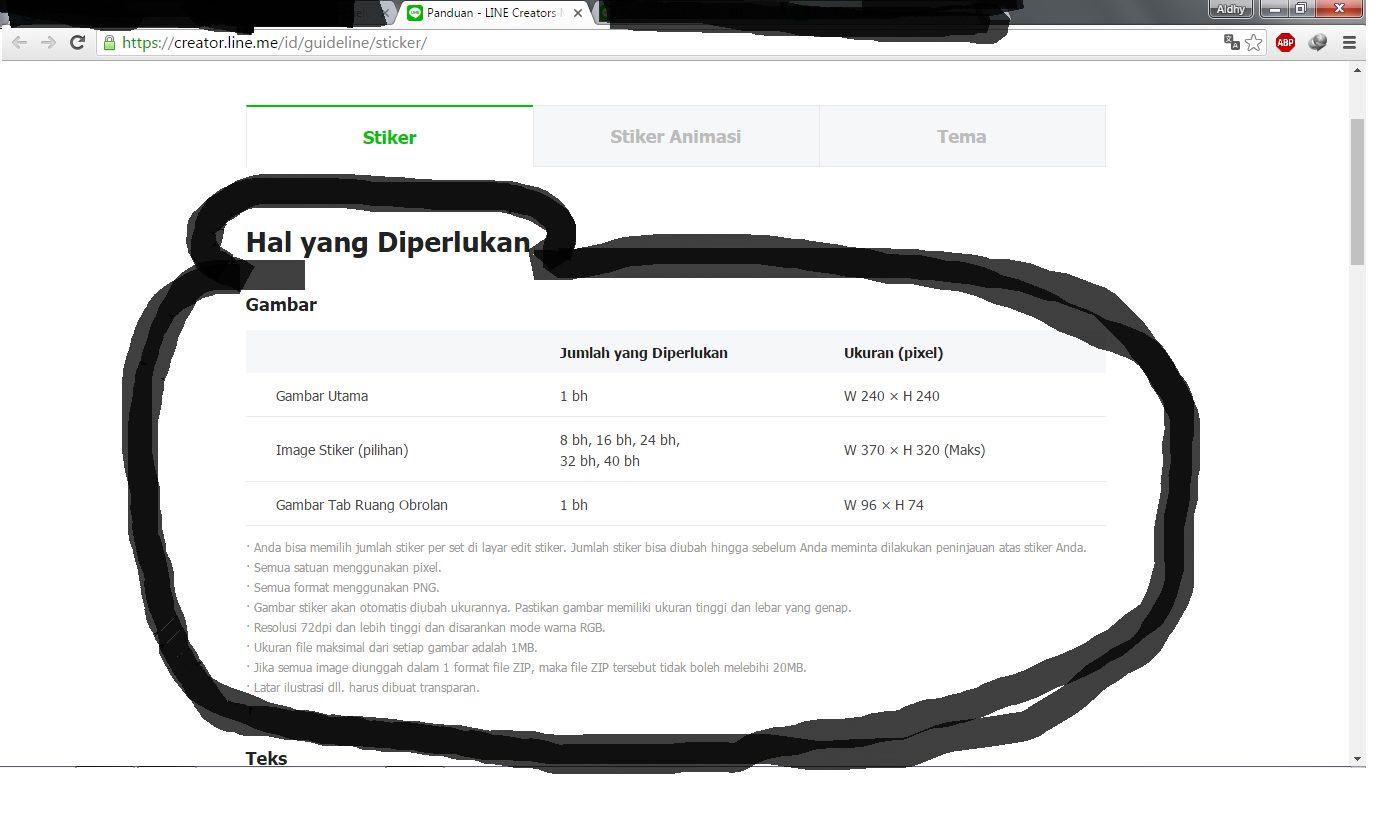The height and width of the screenshot is (826, 1388).
Task: Reload the LINE Creators page
Action: (77, 43)
